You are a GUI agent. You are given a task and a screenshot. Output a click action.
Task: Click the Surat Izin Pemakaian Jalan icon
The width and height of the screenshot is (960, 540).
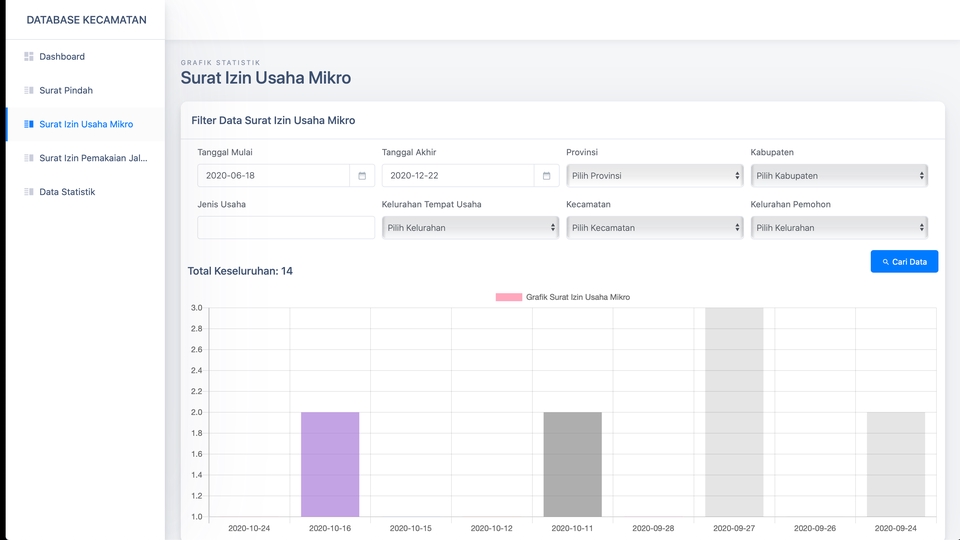29,158
